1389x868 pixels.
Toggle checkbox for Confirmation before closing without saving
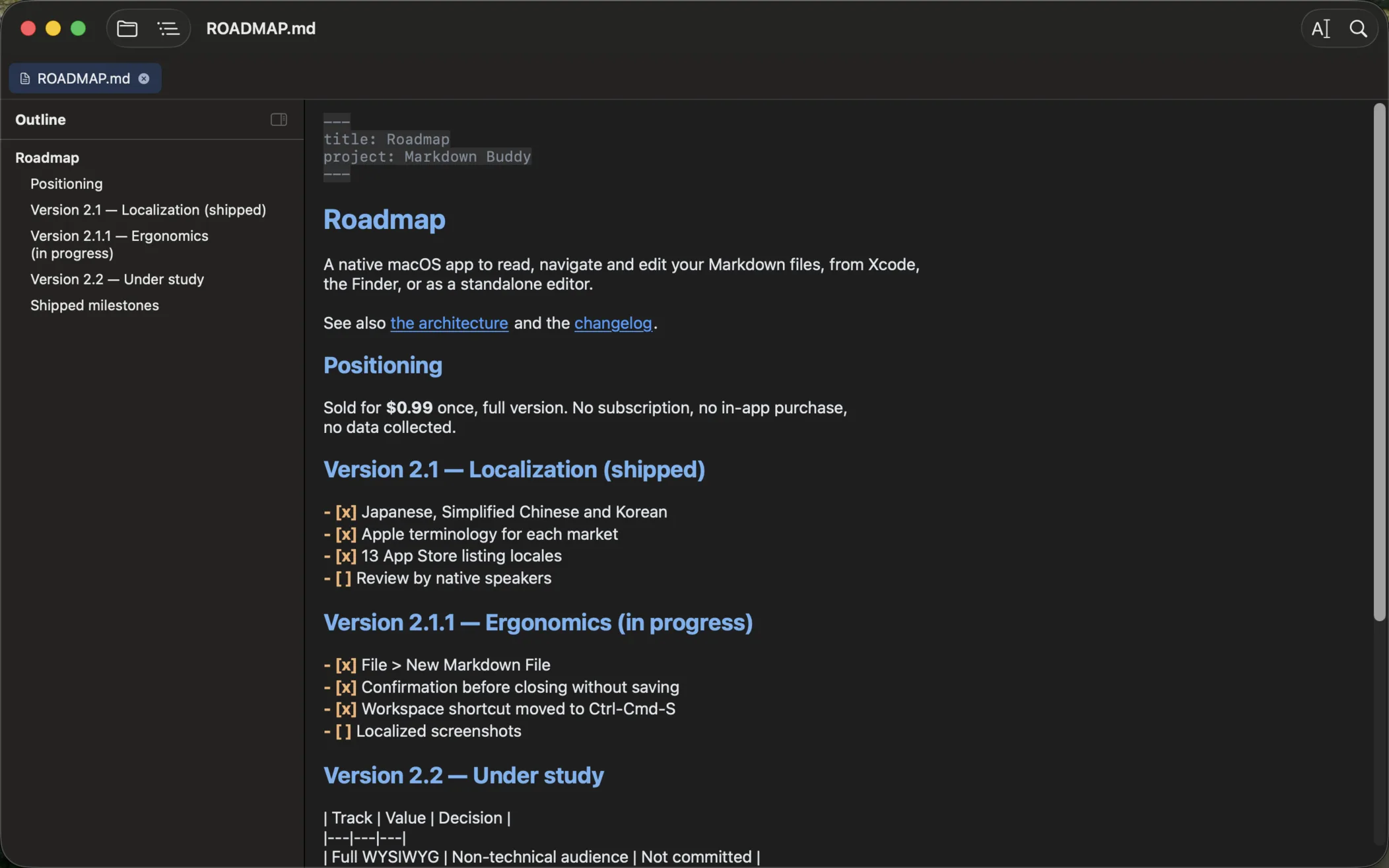[346, 687]
